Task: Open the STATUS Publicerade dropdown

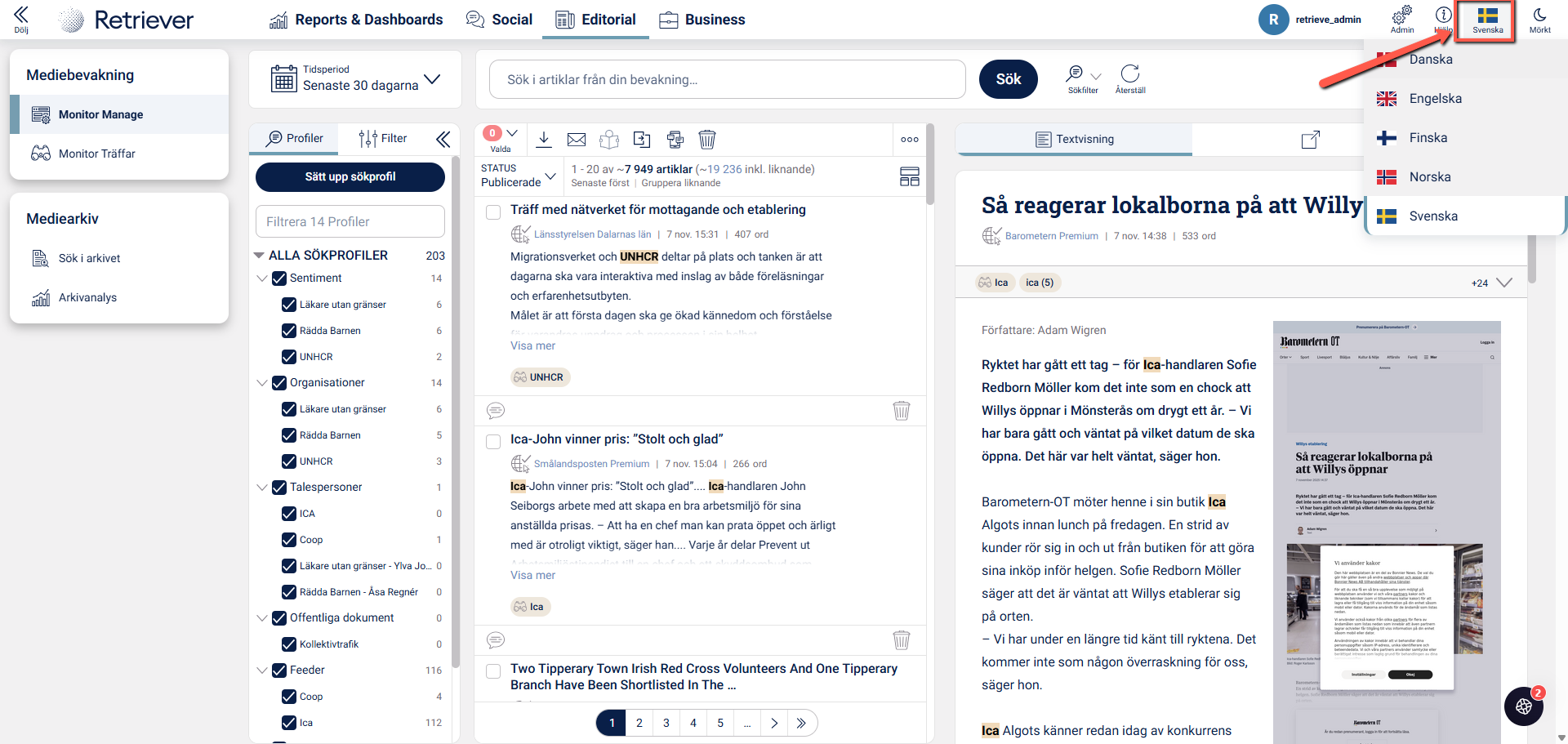Action: [519, 176]
